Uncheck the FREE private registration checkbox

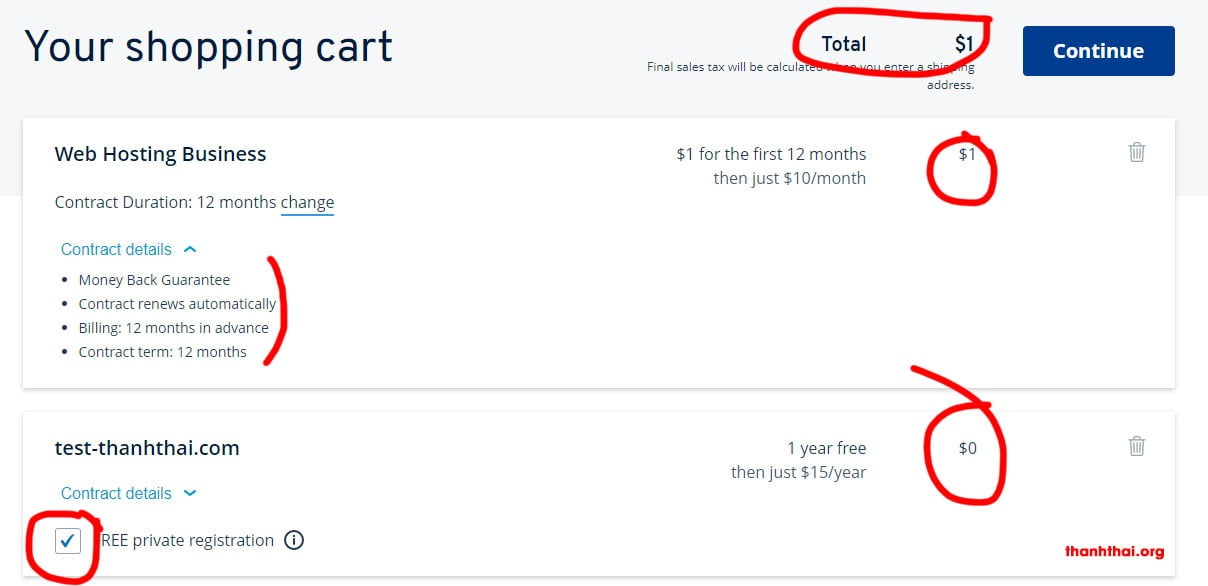coord(68,541)
